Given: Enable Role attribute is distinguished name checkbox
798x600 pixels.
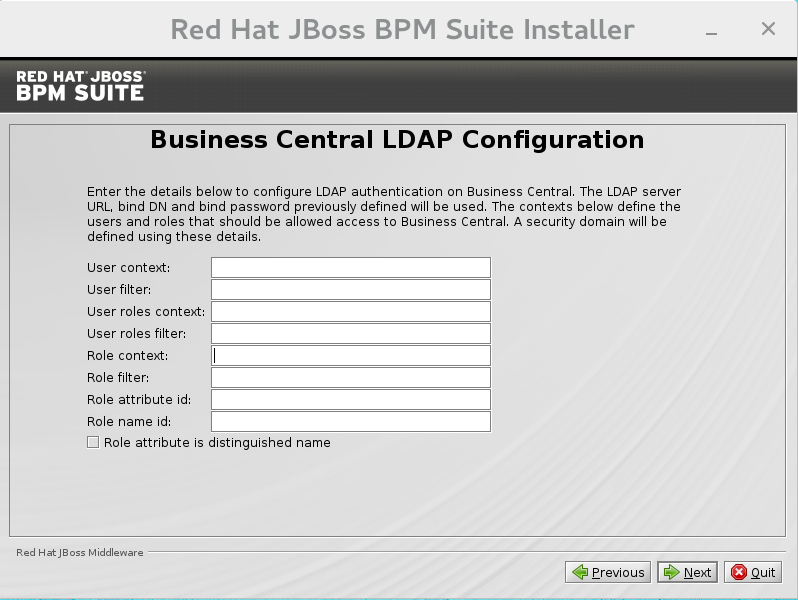Looking at the screenshot, I should tap(93, 442).
